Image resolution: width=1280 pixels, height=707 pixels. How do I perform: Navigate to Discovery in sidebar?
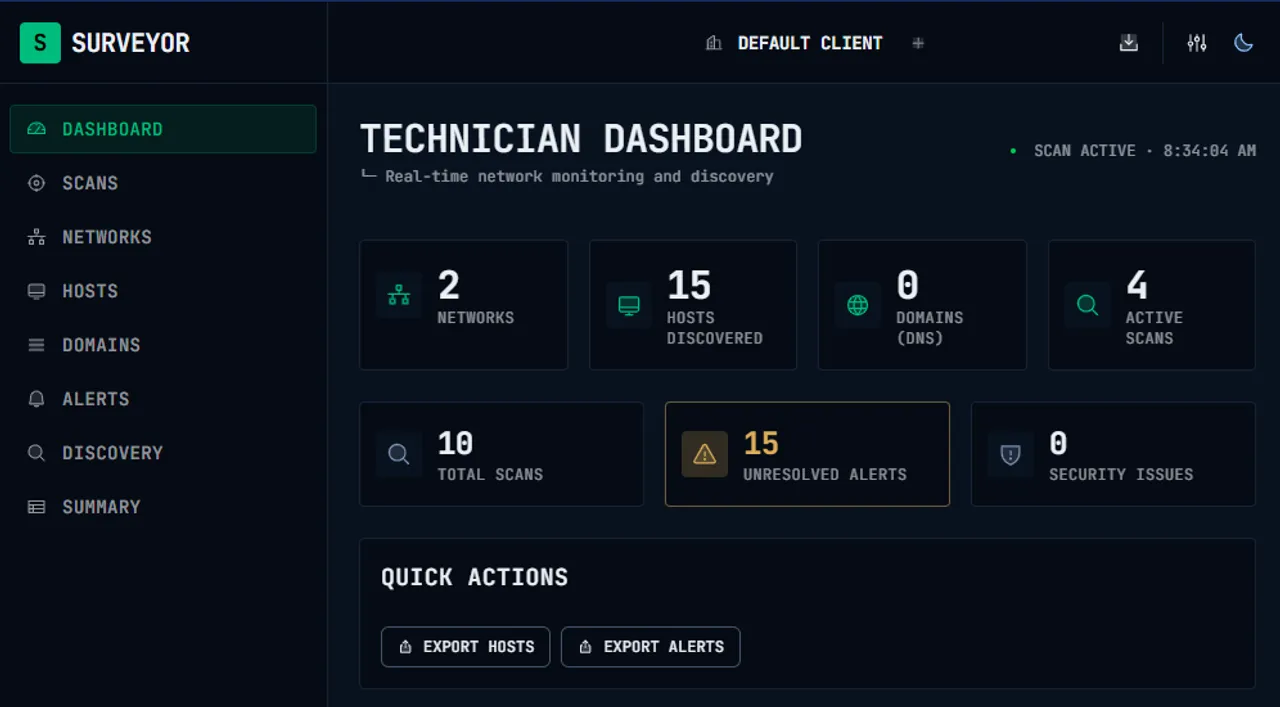click(x=112, y=453)
